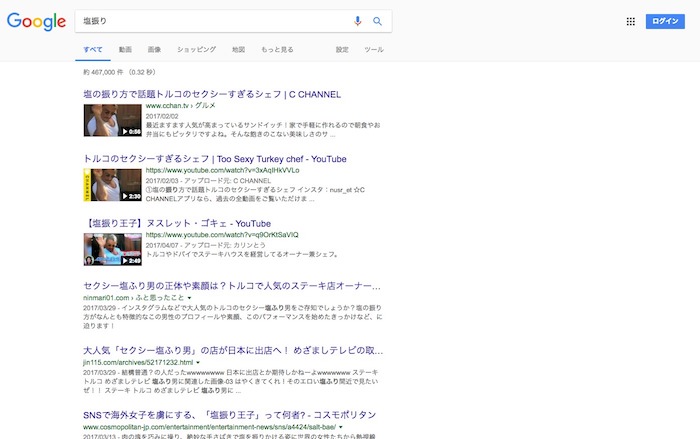Image resolution: width=700 pixels, height=439 pixels.
Task: Switch to the 画像 tab
Action: (x=154, y=49)
